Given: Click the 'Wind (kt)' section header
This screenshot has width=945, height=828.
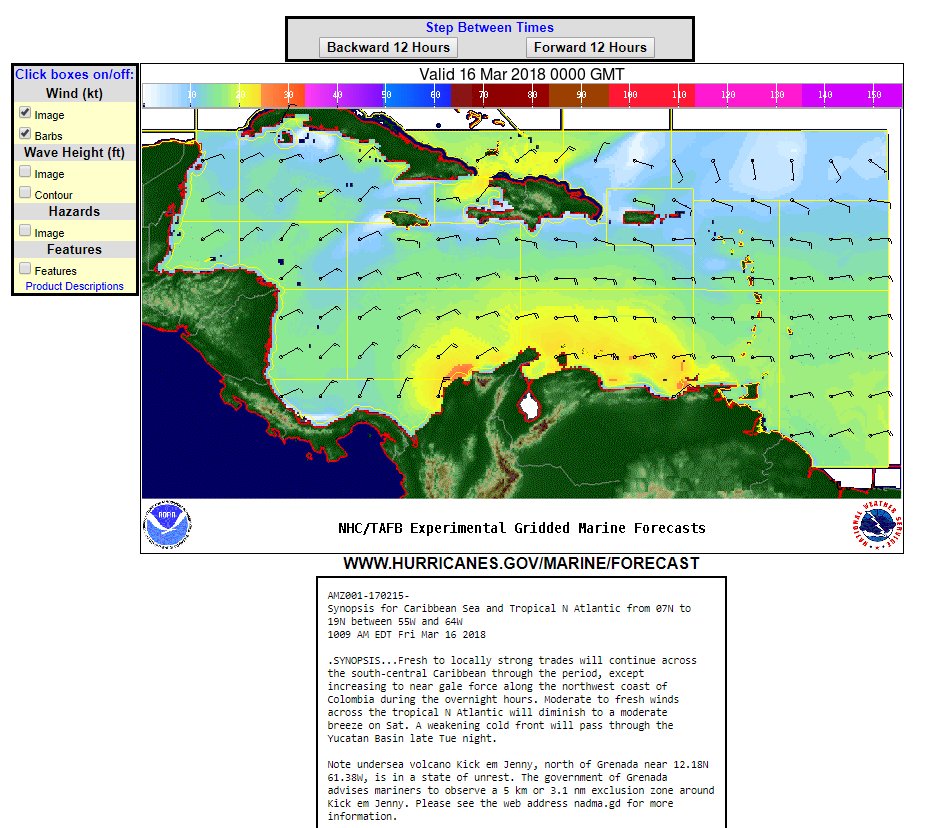Looking at the screenshot, I should click(75, 93).
